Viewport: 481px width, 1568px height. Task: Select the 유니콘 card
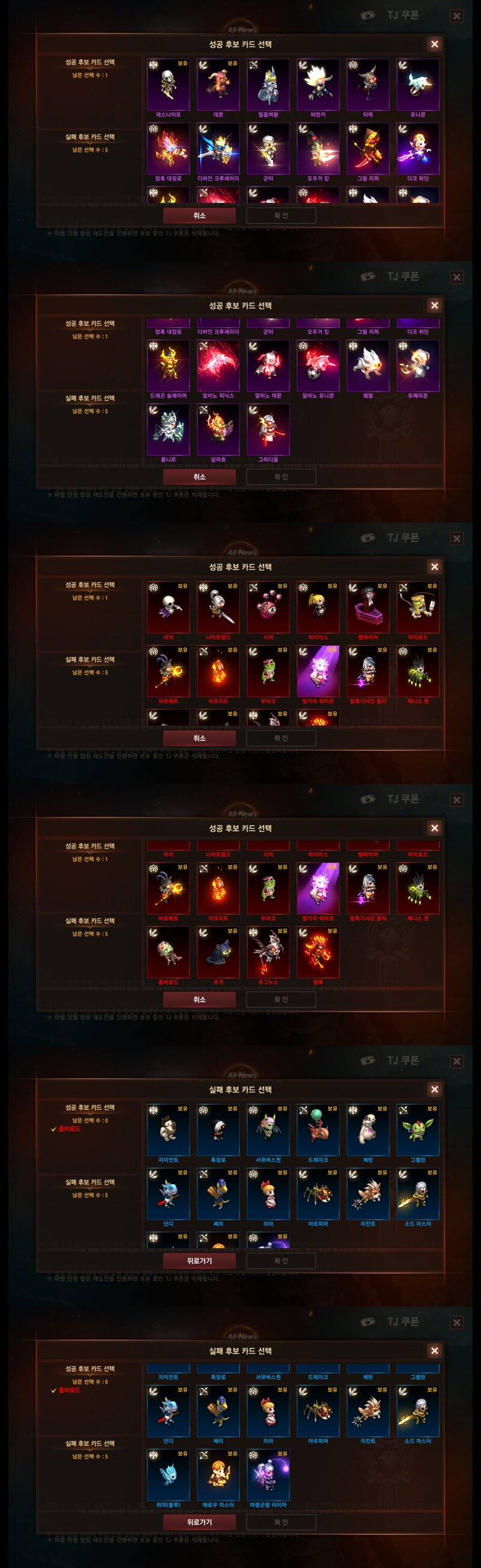coord(418,85)
